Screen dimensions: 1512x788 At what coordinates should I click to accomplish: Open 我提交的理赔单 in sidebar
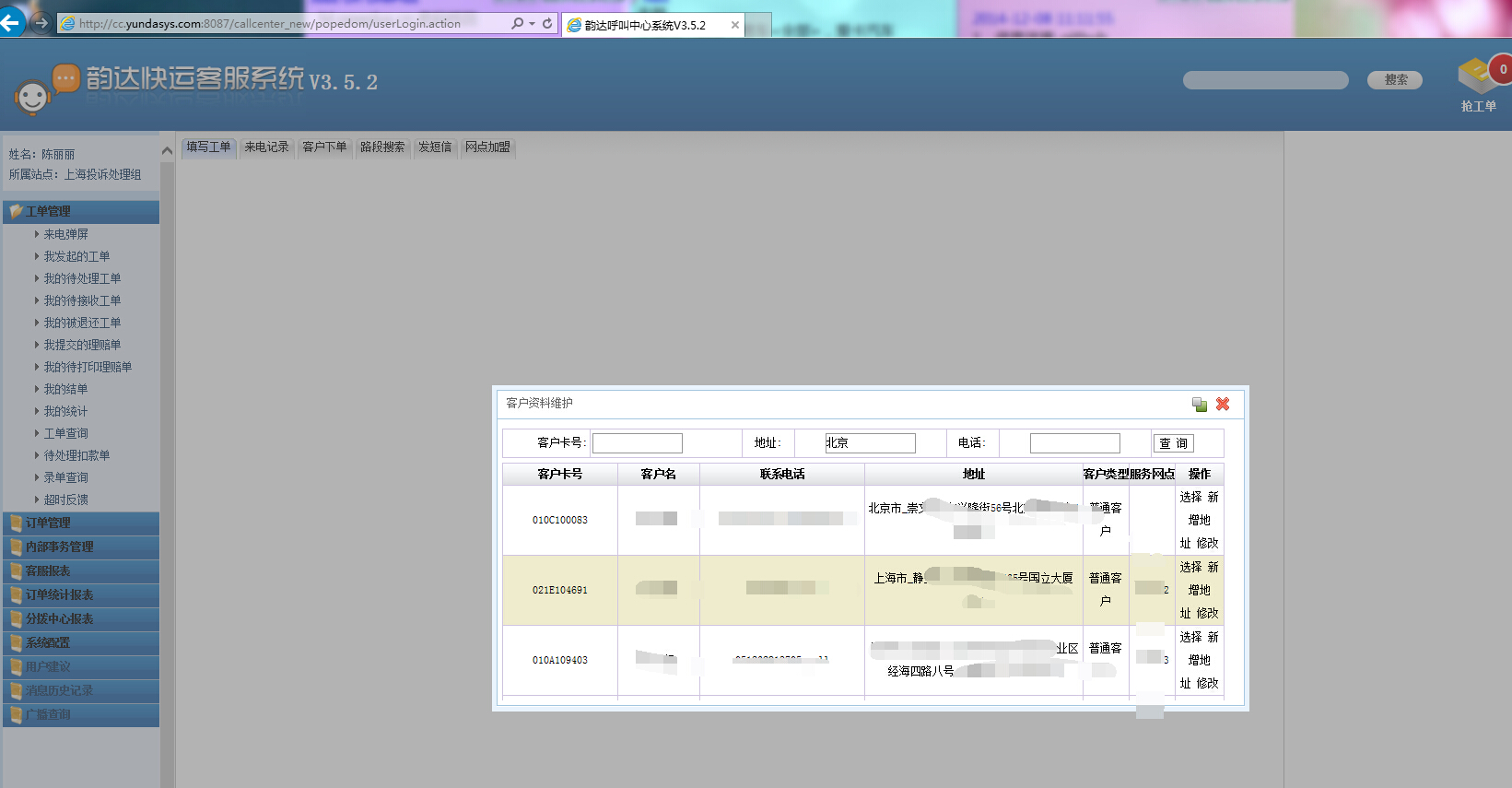(82, 345)
